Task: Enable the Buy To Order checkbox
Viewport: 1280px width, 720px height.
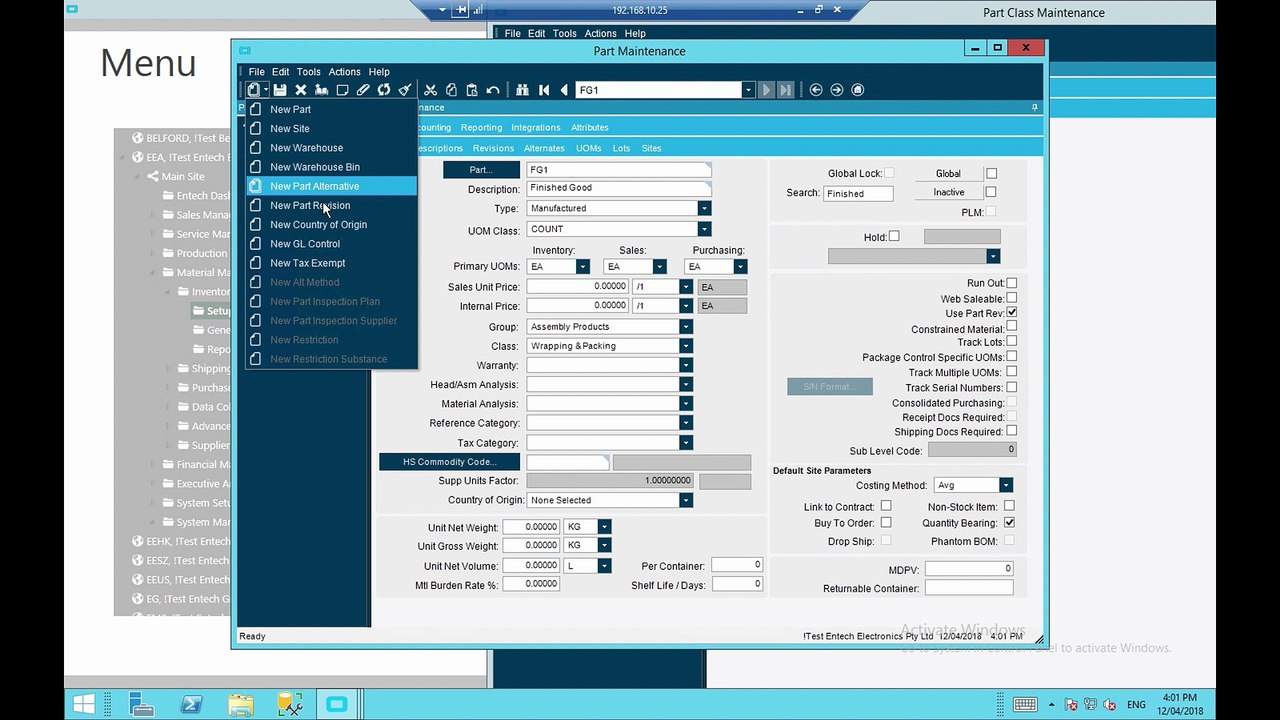Action: [x=886, y=522]
